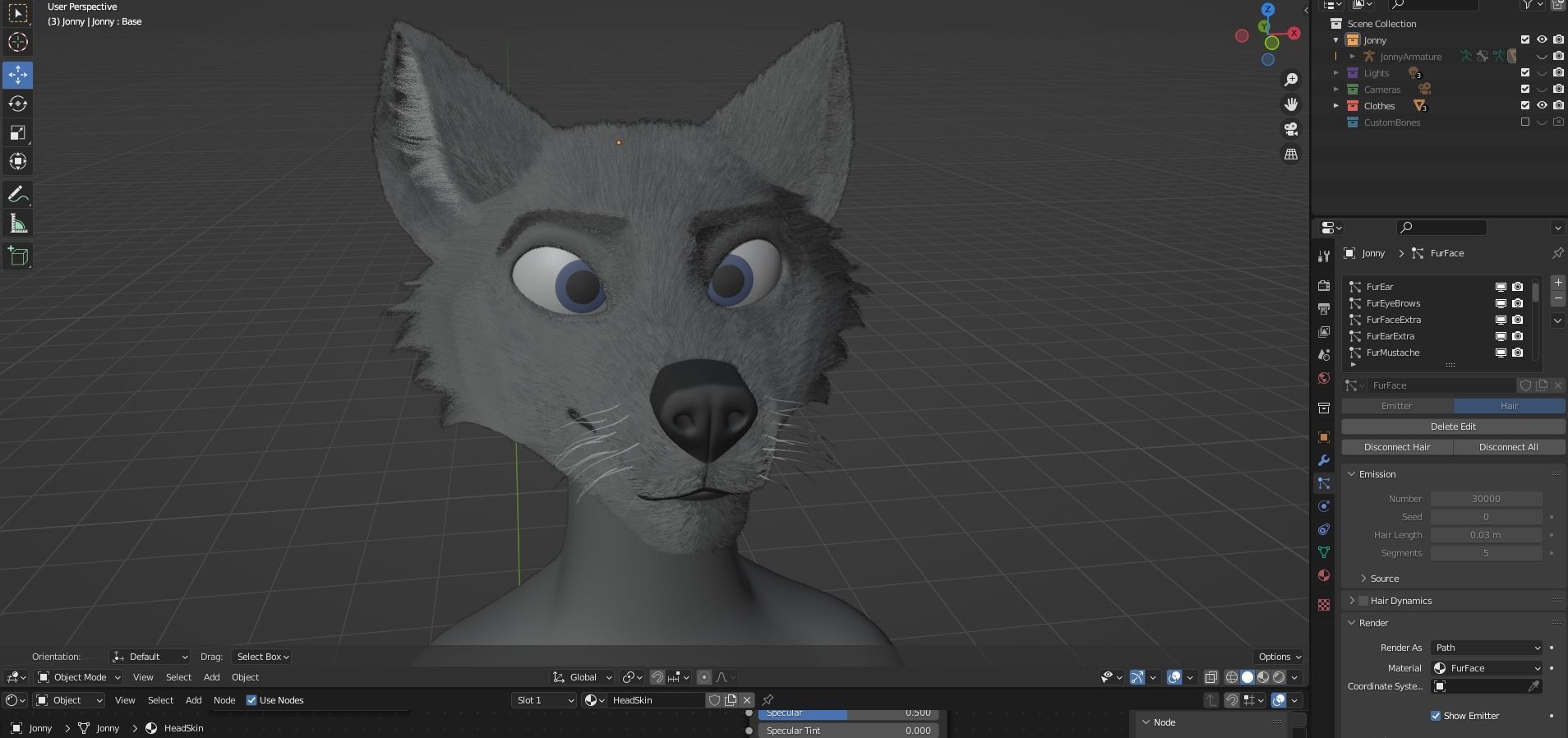Toggle FurEar viewport display icon
1568x738 pixels.
pos(1501,287)
